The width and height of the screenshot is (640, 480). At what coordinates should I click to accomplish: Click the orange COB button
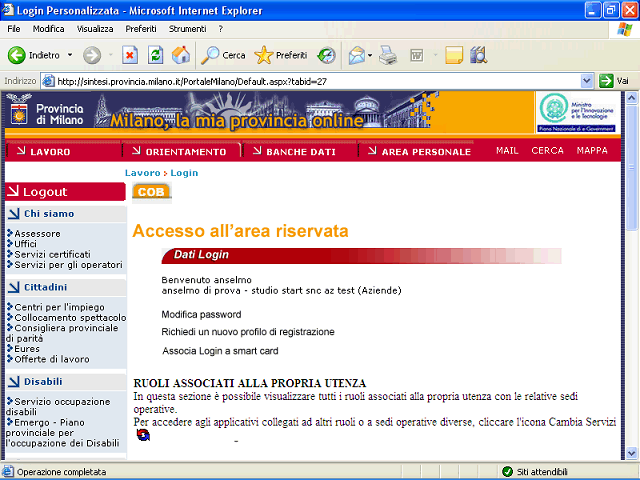(x=151, y=192)
